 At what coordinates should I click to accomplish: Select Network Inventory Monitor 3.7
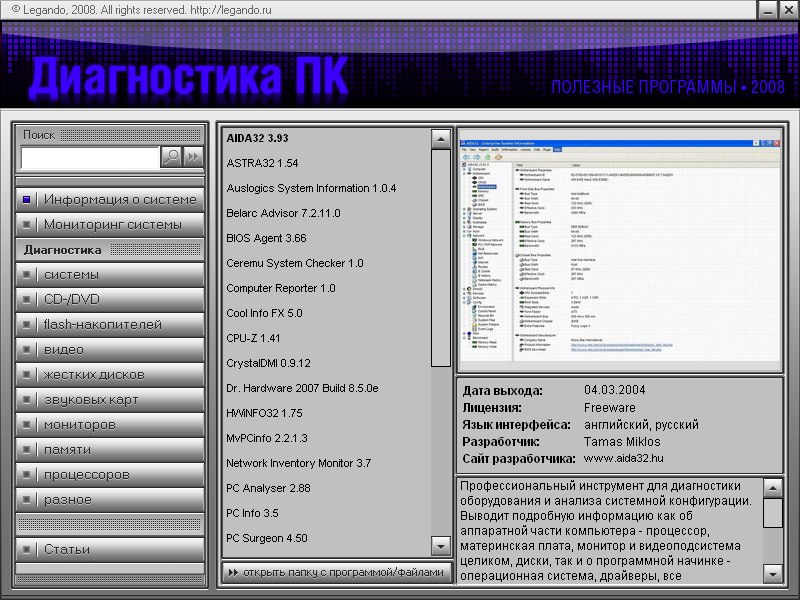click(298, 463)
